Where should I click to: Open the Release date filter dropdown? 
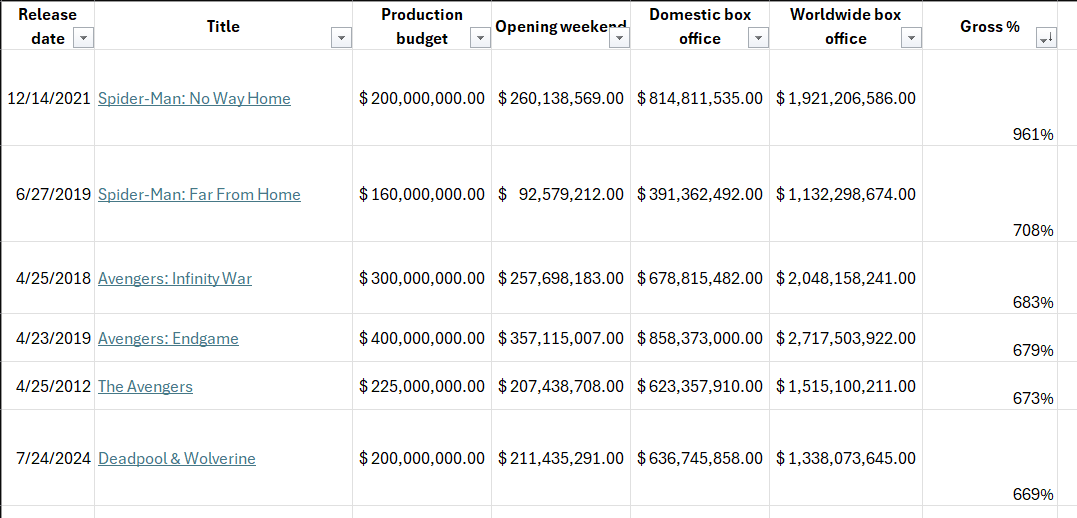[x=83, y=39]
